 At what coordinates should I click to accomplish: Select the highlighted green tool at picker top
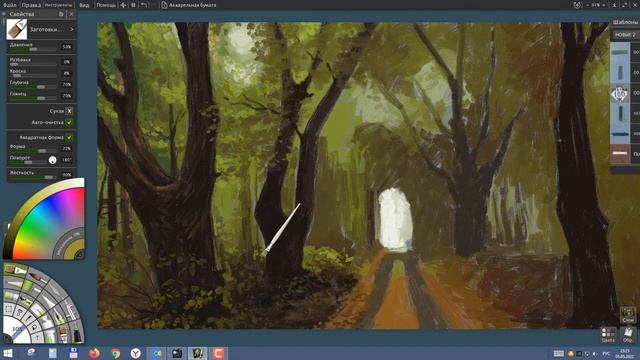(x=16, y=269)
